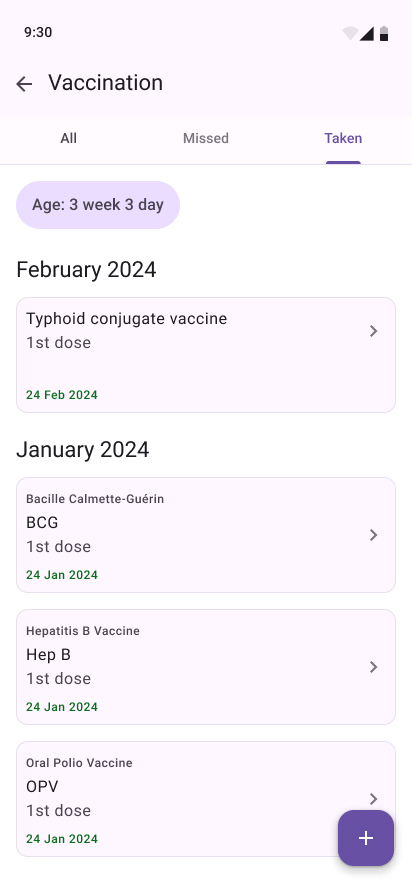Click the Age: 3 week 3 day chip
Viewport: 412px width, 892px height.
pyautogui.click(x=98, y=205)
